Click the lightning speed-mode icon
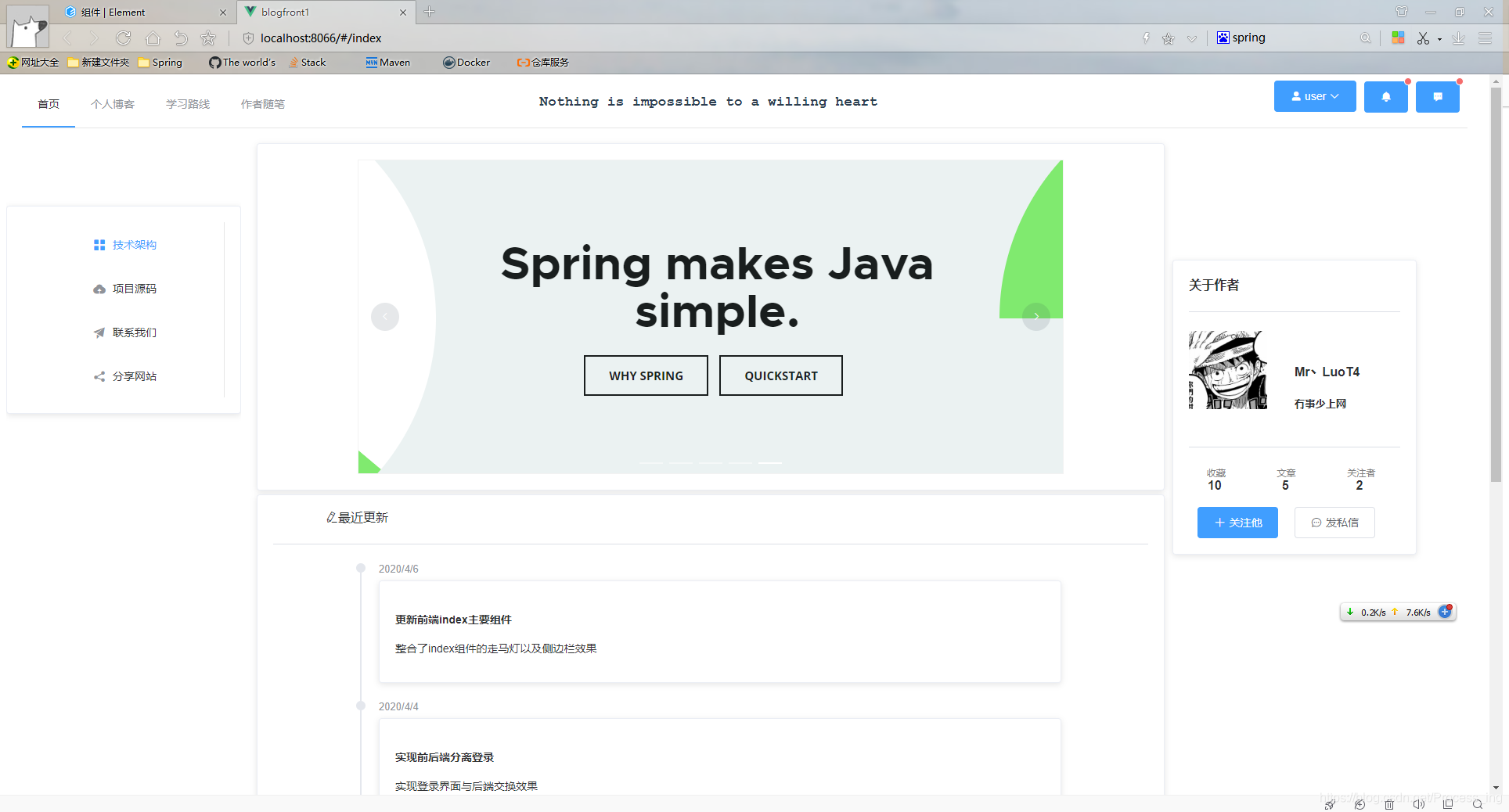The height and width of the screenshot is (812, 1509). [1146, 38]
